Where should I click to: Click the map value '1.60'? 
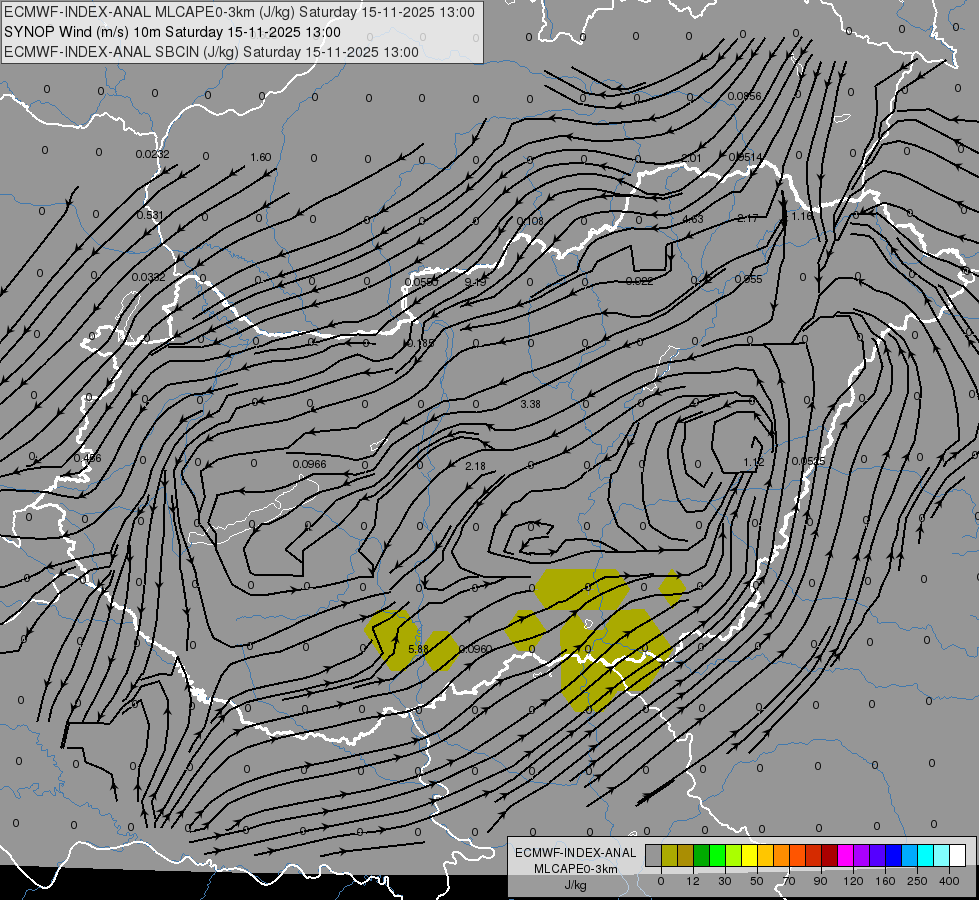pos(260,157)
